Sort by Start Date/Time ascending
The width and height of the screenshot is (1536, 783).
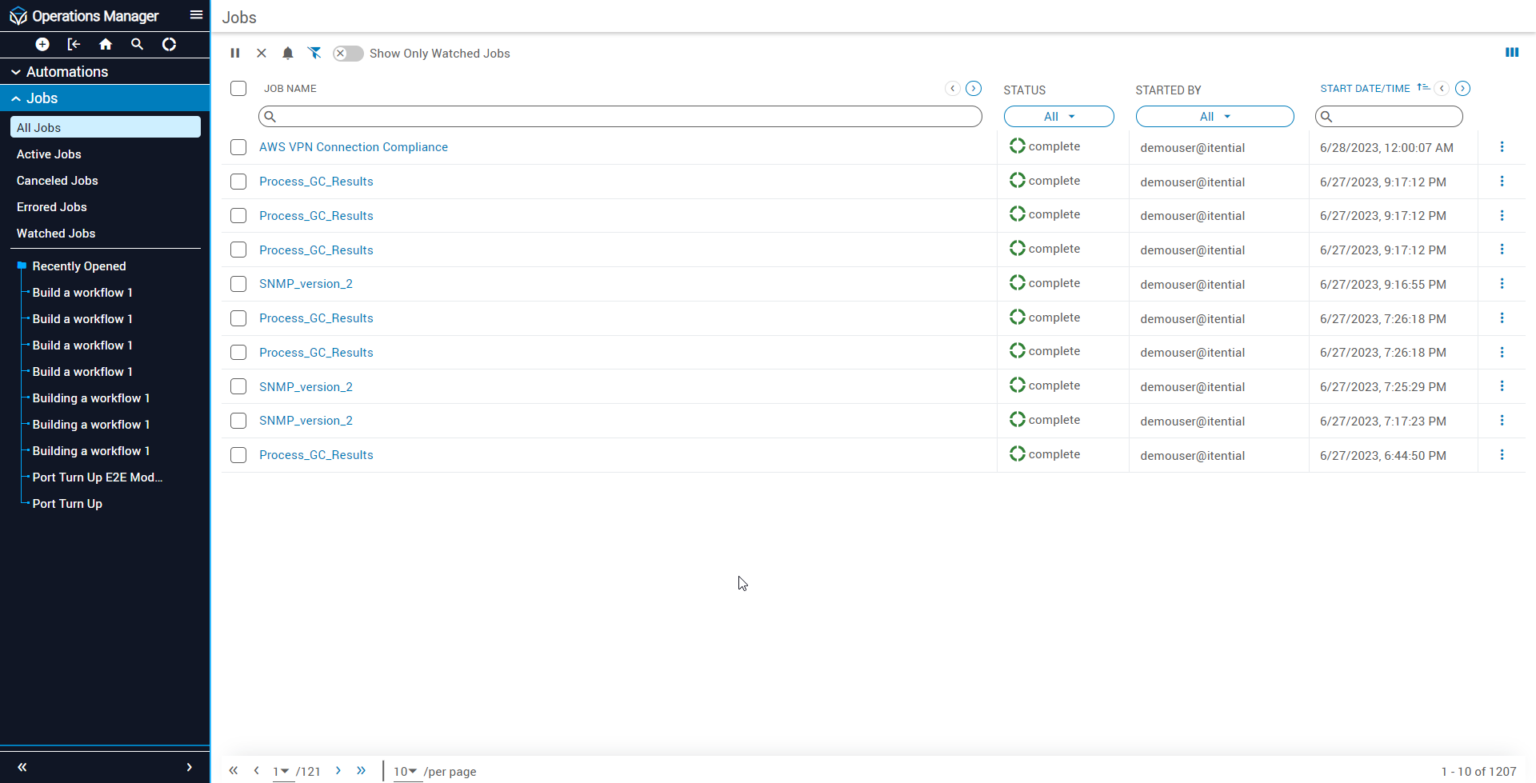click(1424, 87)
